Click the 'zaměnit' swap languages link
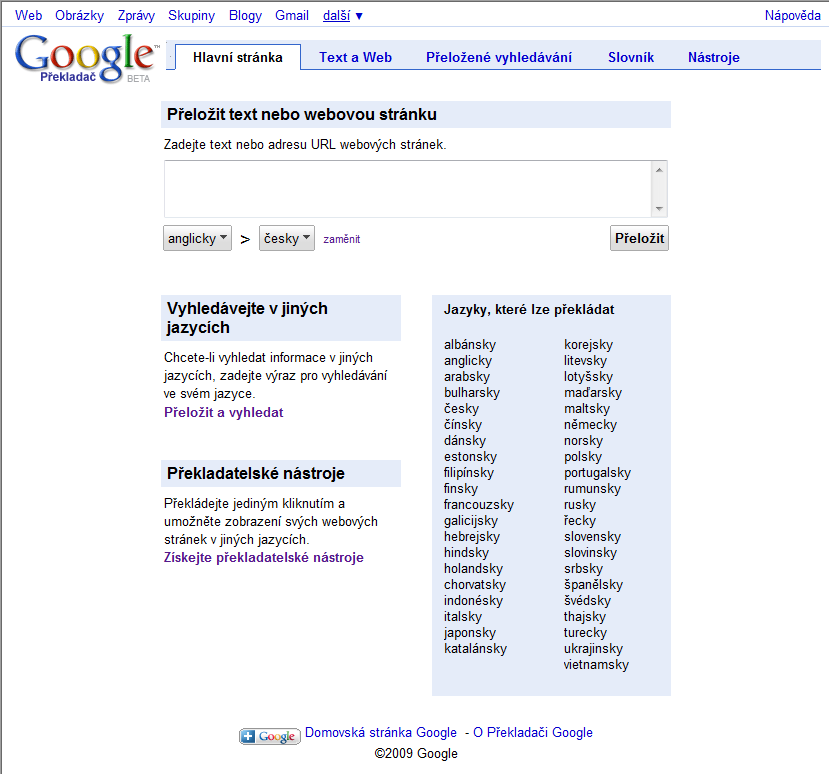829x774 pixels. pos(342,239)
